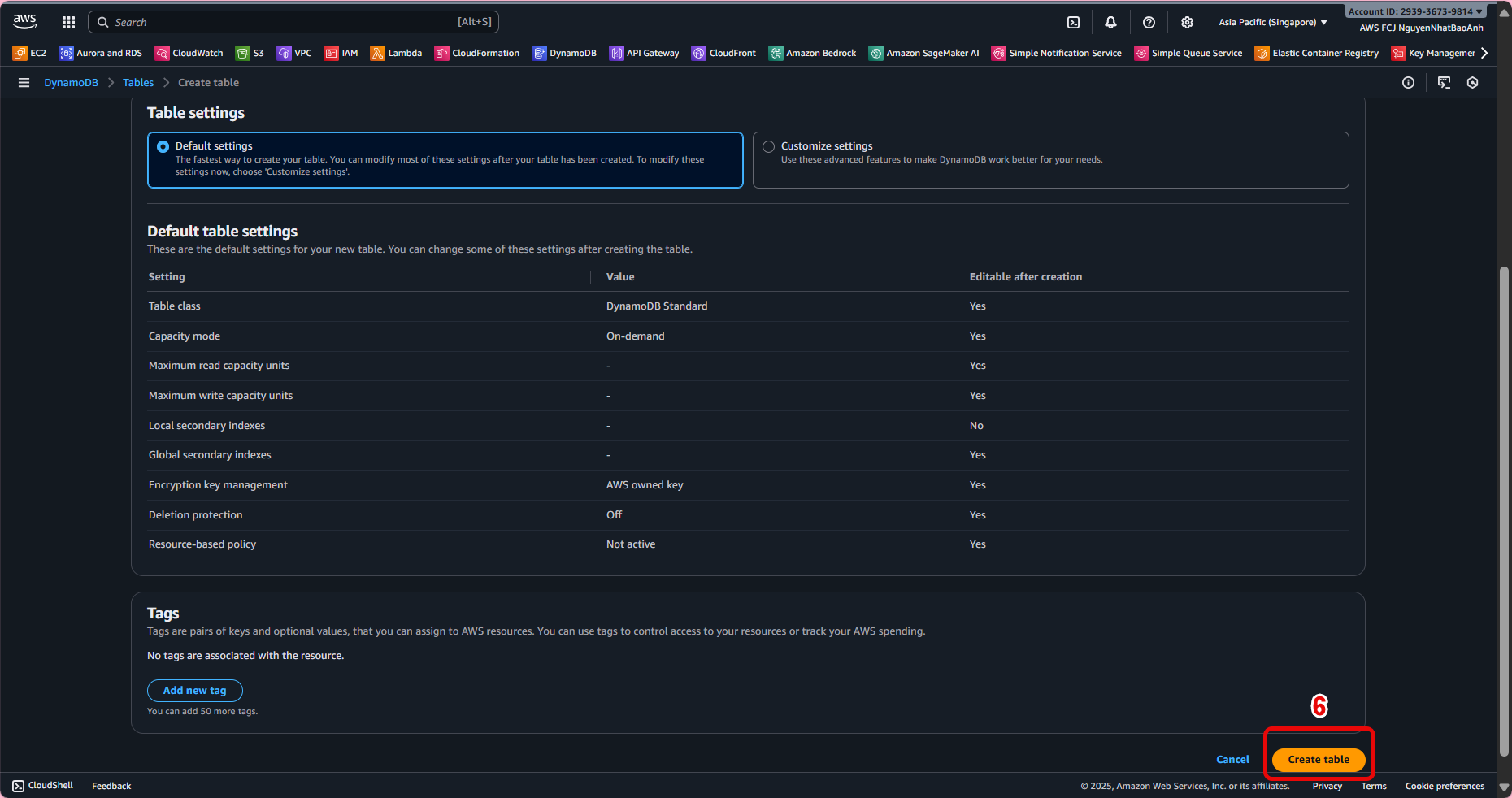Open VPC shortcut
This screenshot has height=798, width=1512.
pos(294,53)
